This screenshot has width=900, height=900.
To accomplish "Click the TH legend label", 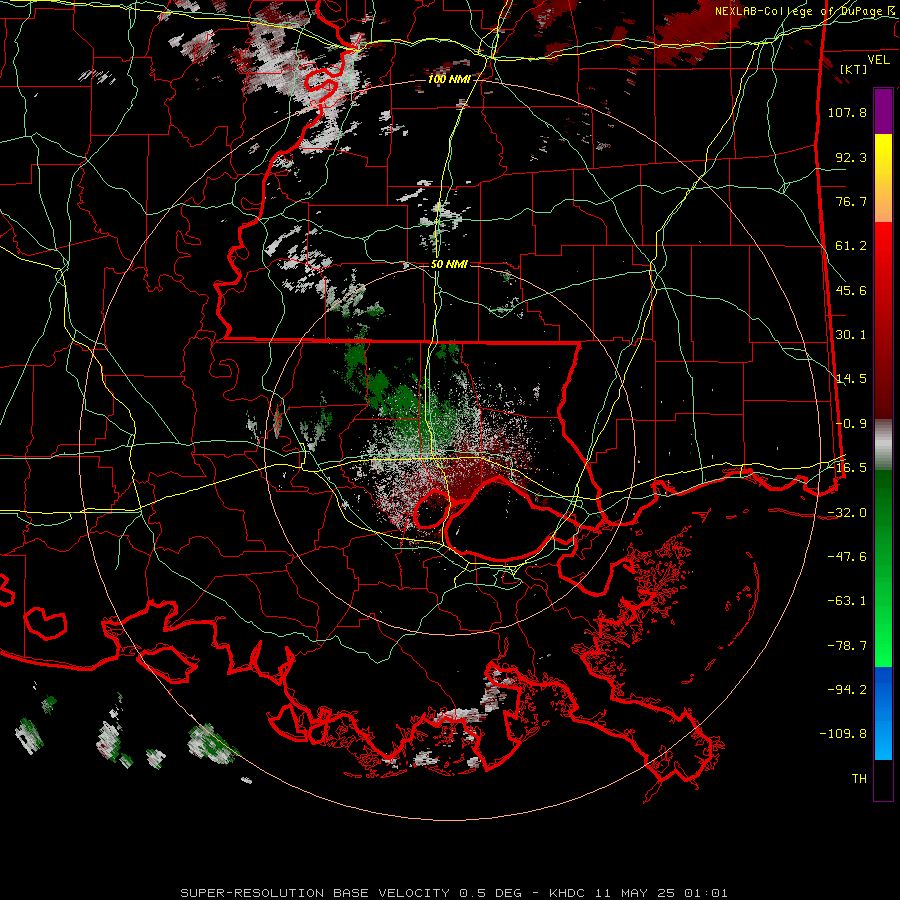I will (859, 778).
